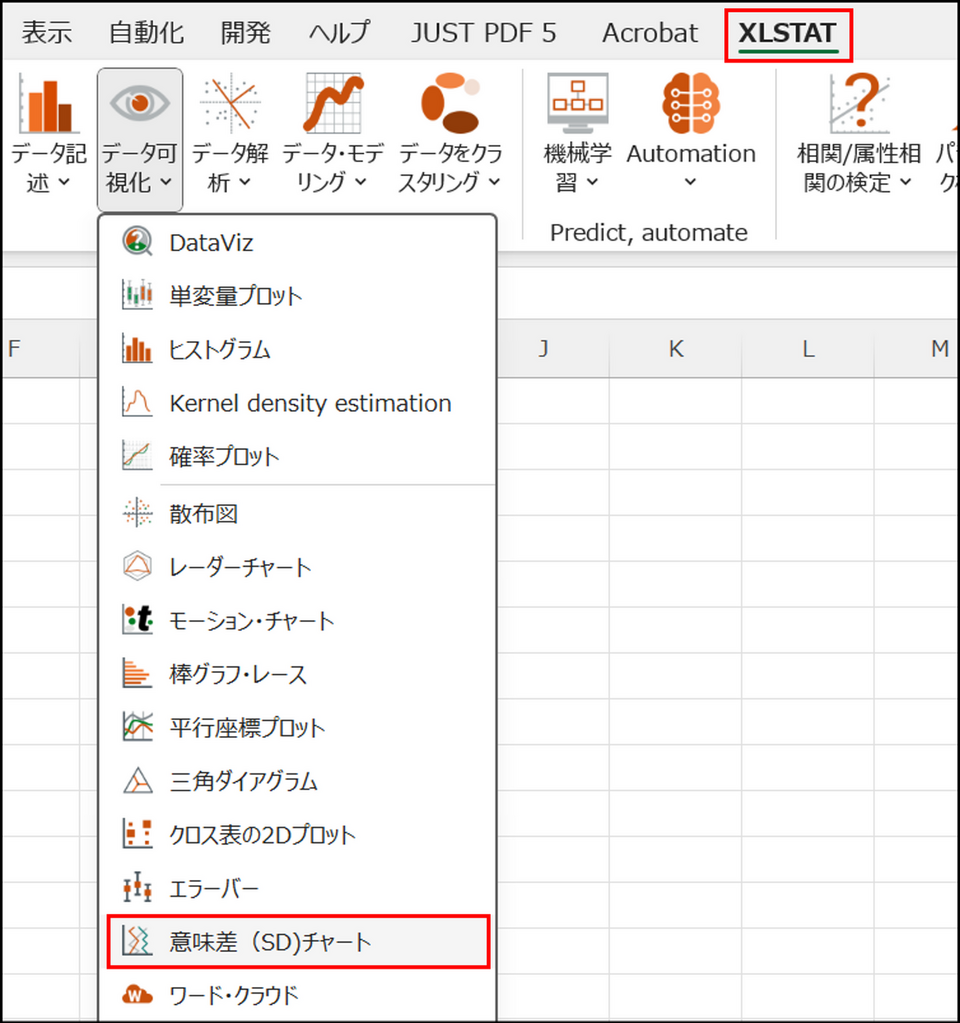Click the 平行座標プロット lines icon

click(x=137, y=727)
